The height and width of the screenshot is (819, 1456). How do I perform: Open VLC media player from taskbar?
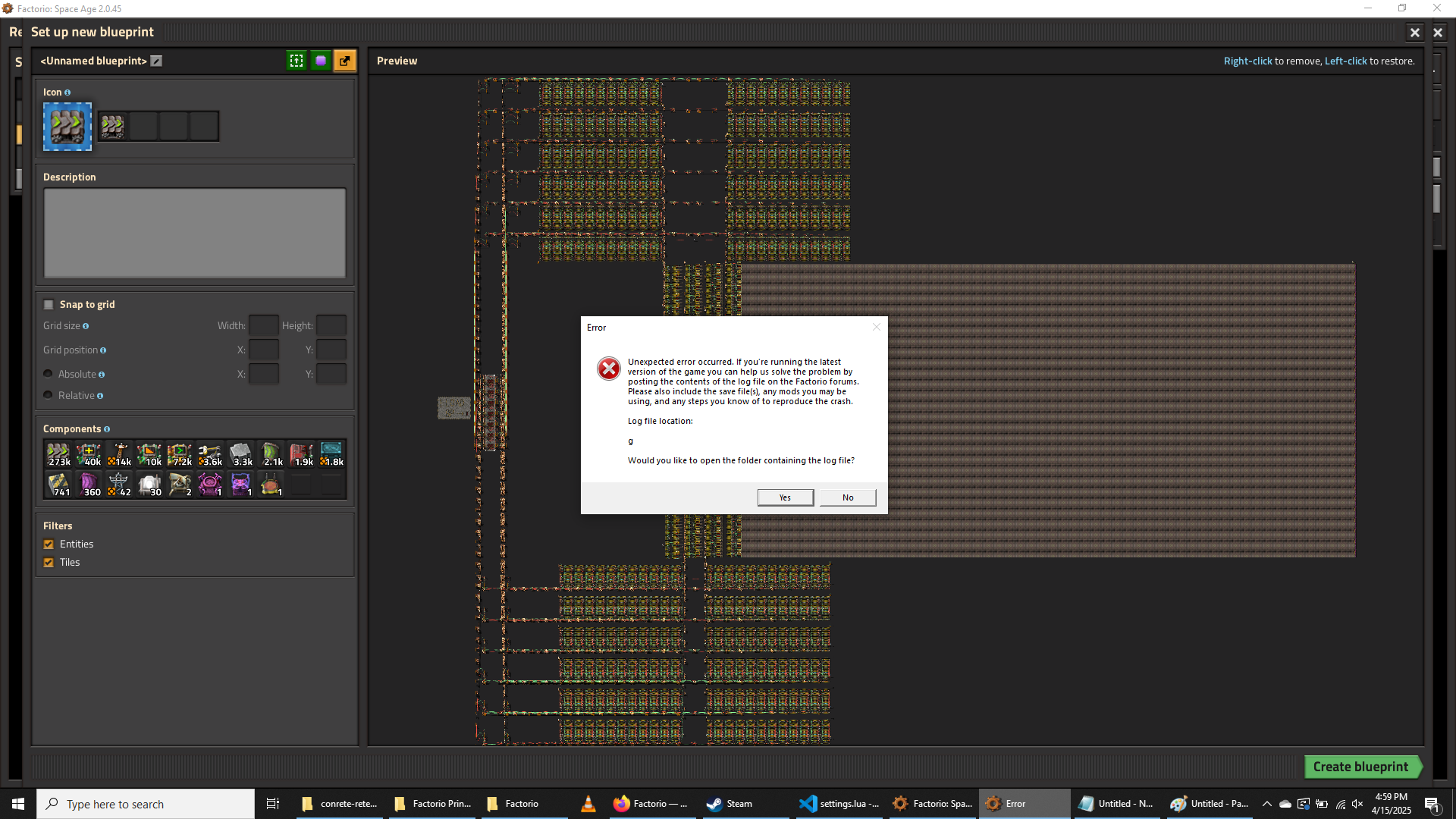click(x=588, y=804)
